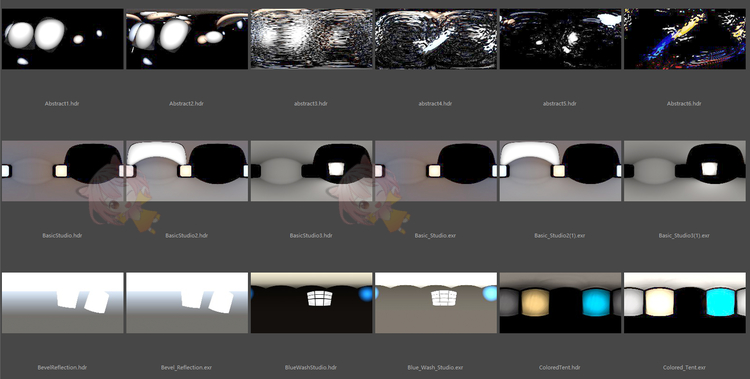The image size is (750, 379).
Task: Open the Blue_Wash_Studio.exr thumbnail
Action: coord(435,303)
